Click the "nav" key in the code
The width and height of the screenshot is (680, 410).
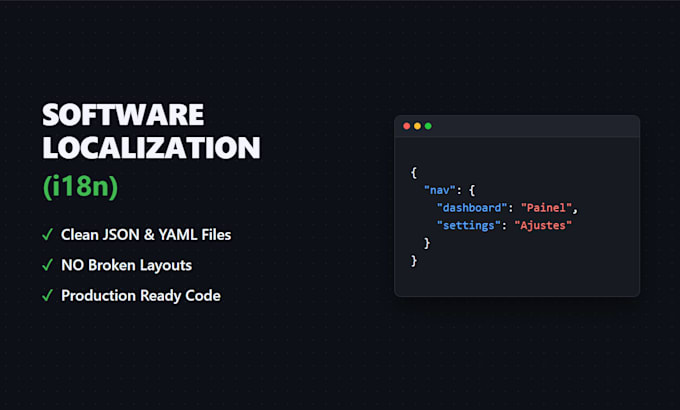click(440, 190)
